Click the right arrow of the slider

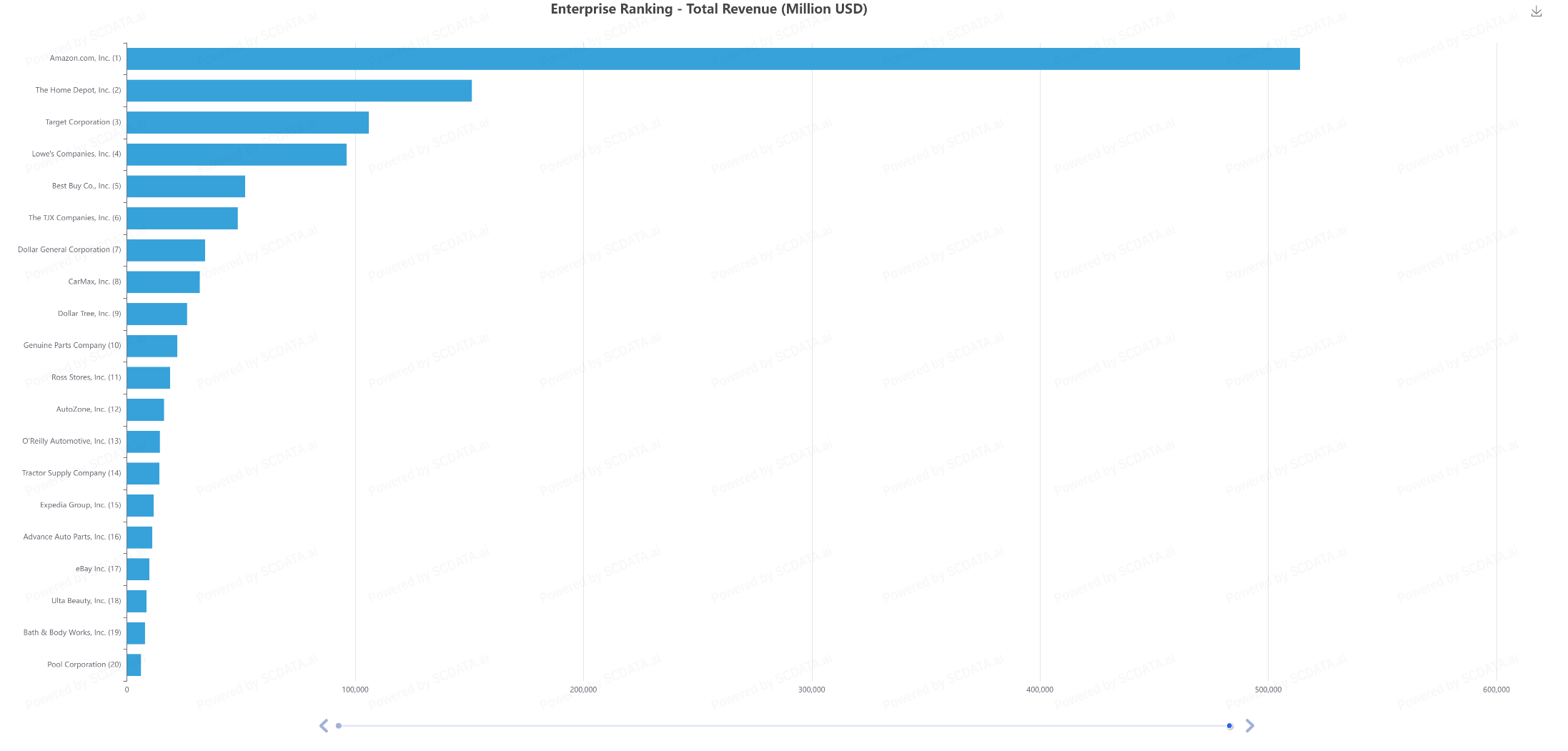(1249, 726)
